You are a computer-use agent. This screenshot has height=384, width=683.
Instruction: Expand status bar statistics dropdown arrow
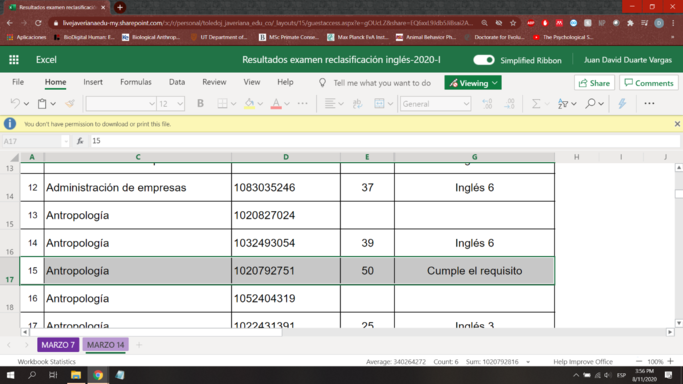[528, 362]
